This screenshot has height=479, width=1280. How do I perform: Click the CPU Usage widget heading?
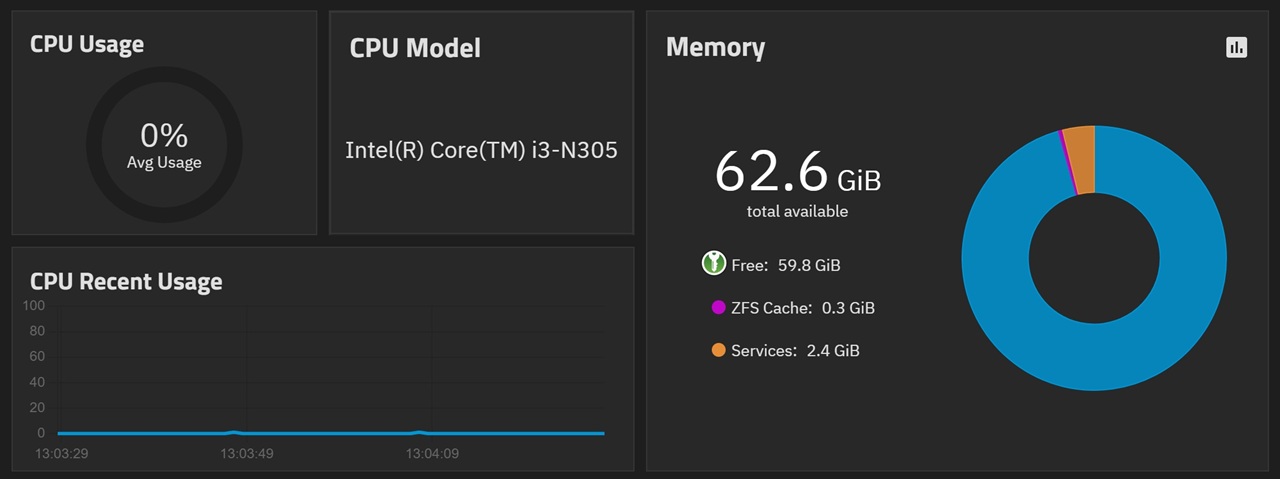(87, 44)
